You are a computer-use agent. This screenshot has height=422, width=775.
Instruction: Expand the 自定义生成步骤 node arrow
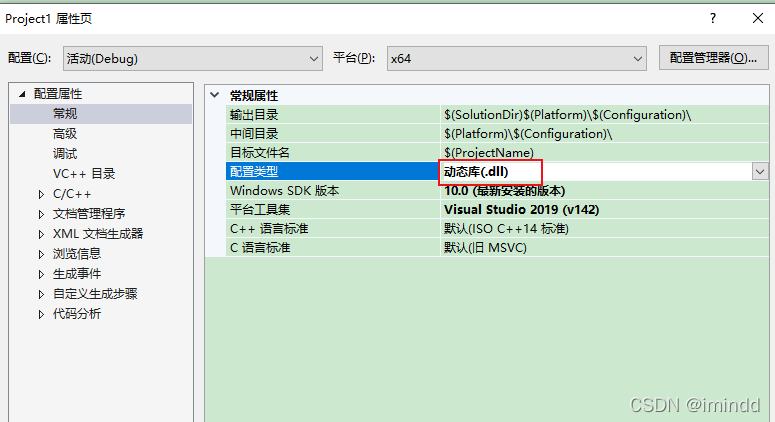pos(42,294)
